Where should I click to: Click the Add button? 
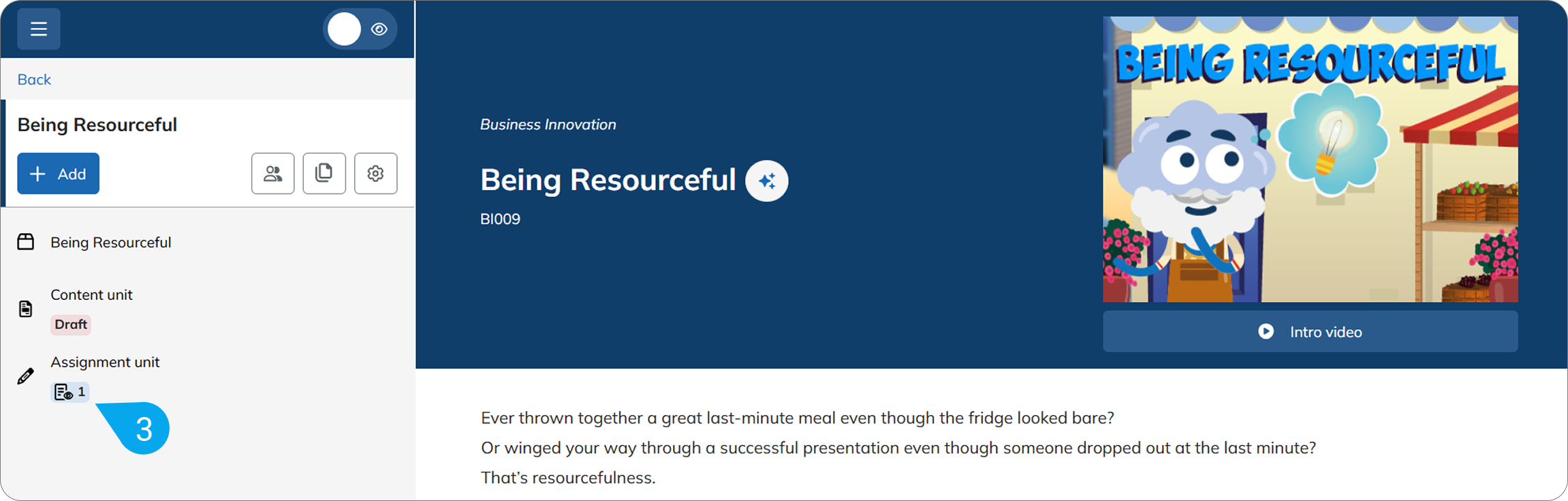(x=59, y=174)
